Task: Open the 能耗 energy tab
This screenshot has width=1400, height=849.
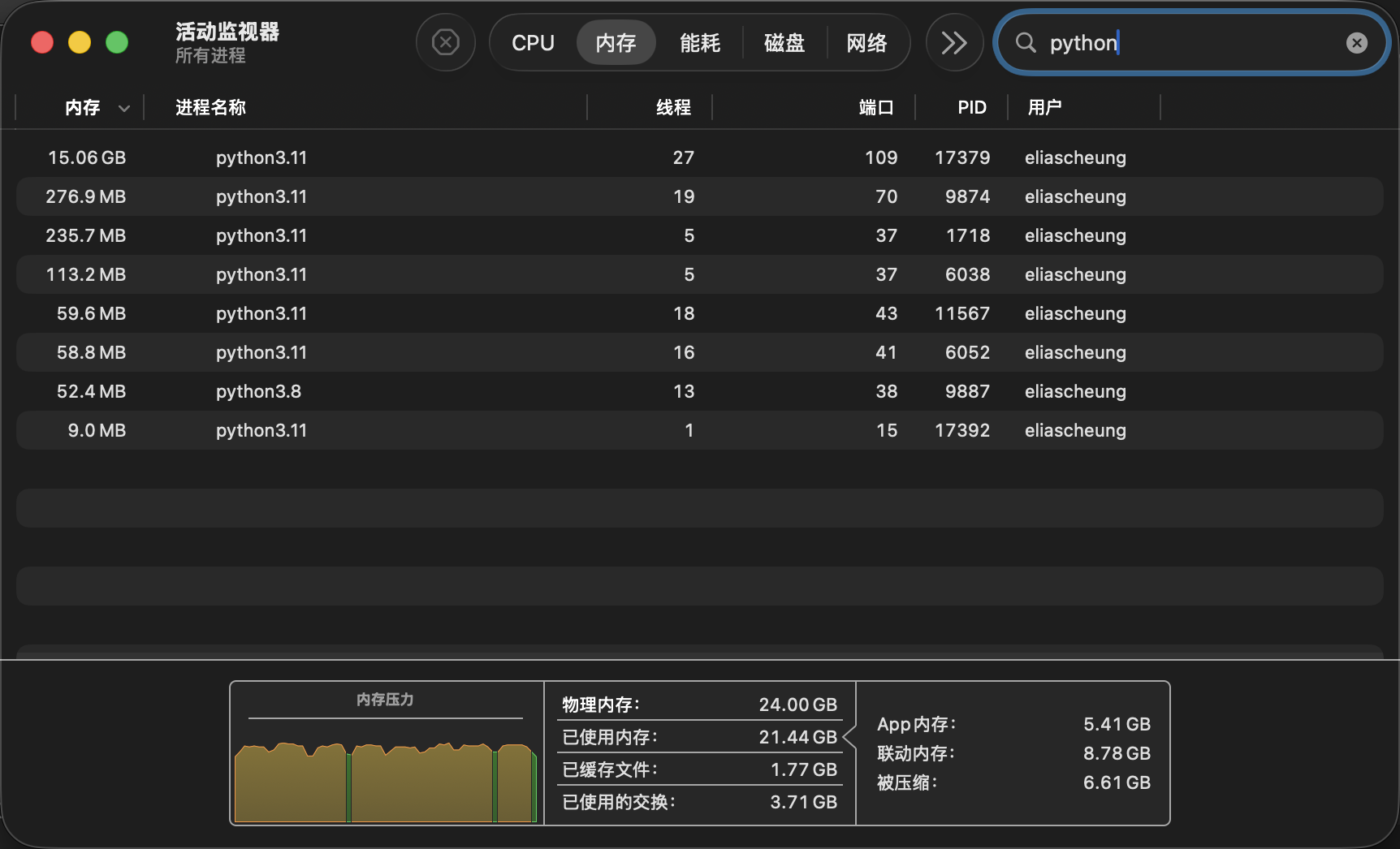Action: pos(699,43)
